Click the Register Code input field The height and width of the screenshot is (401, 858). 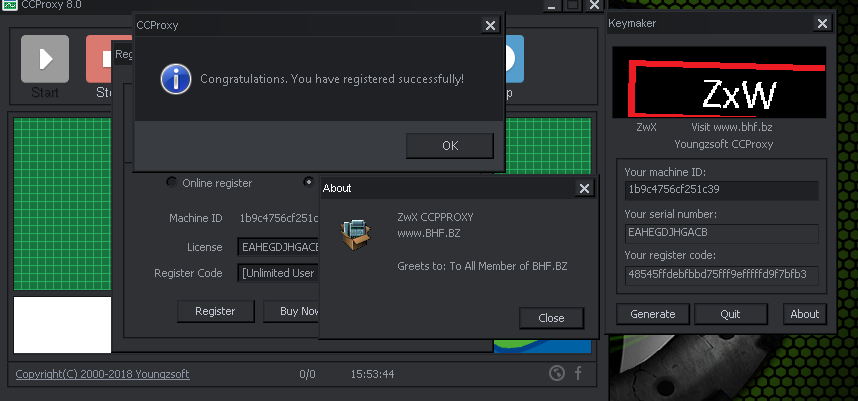point(279,272)
